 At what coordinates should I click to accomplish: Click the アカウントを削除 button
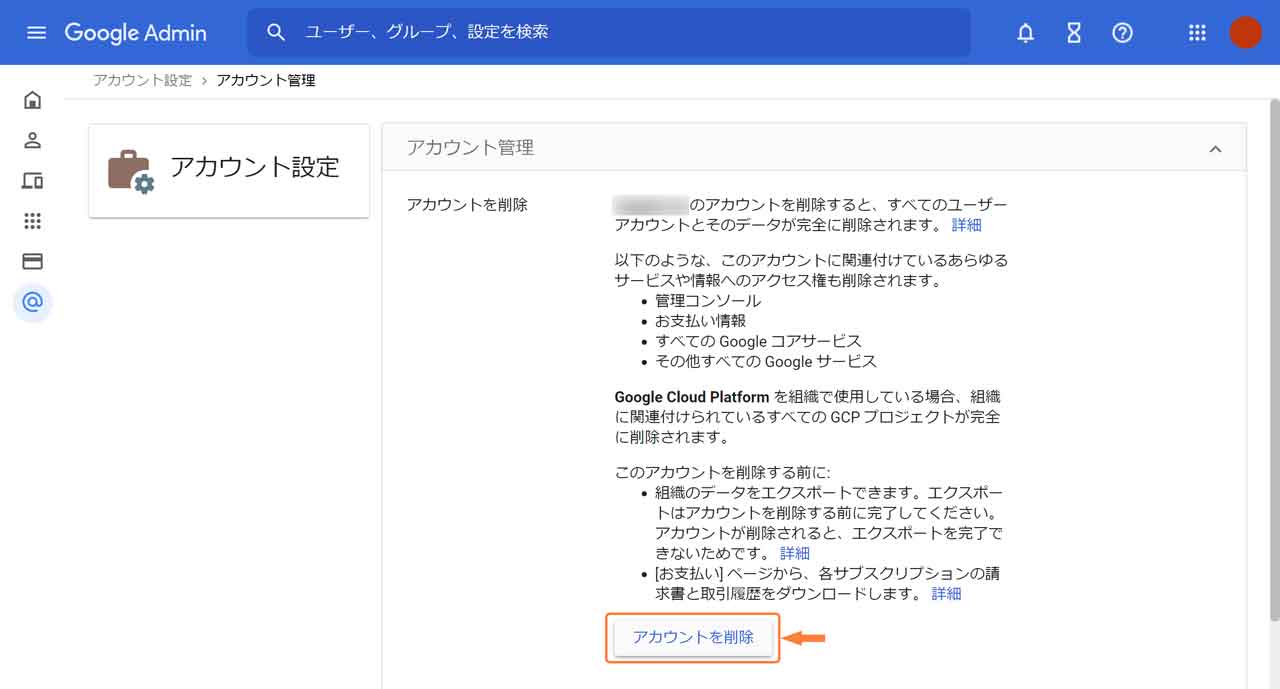click(x=693, y=637)
